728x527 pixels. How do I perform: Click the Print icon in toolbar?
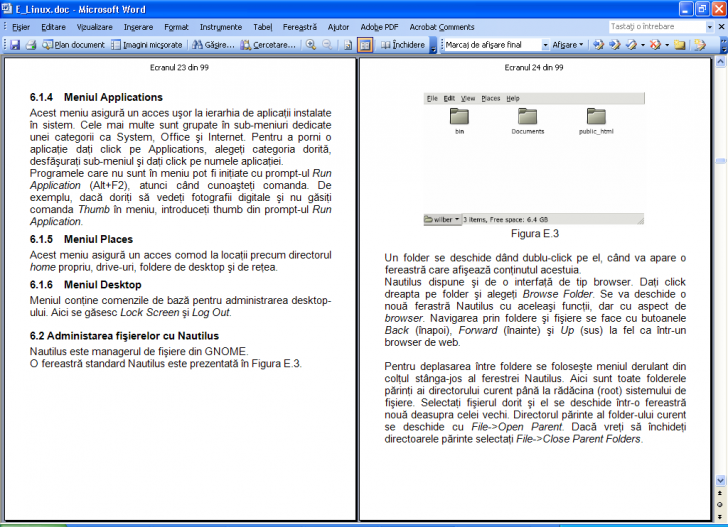(31, 45)
